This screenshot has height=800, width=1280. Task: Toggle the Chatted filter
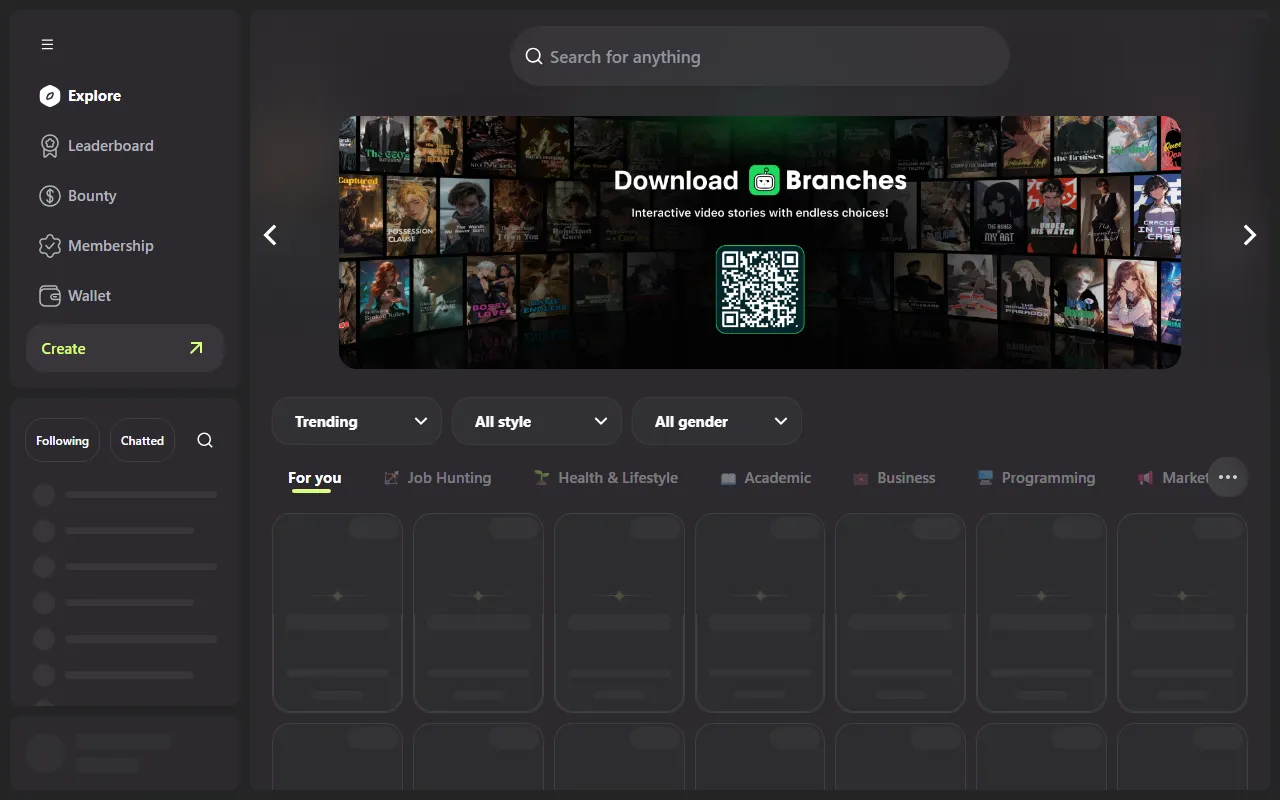coord(142,440)
